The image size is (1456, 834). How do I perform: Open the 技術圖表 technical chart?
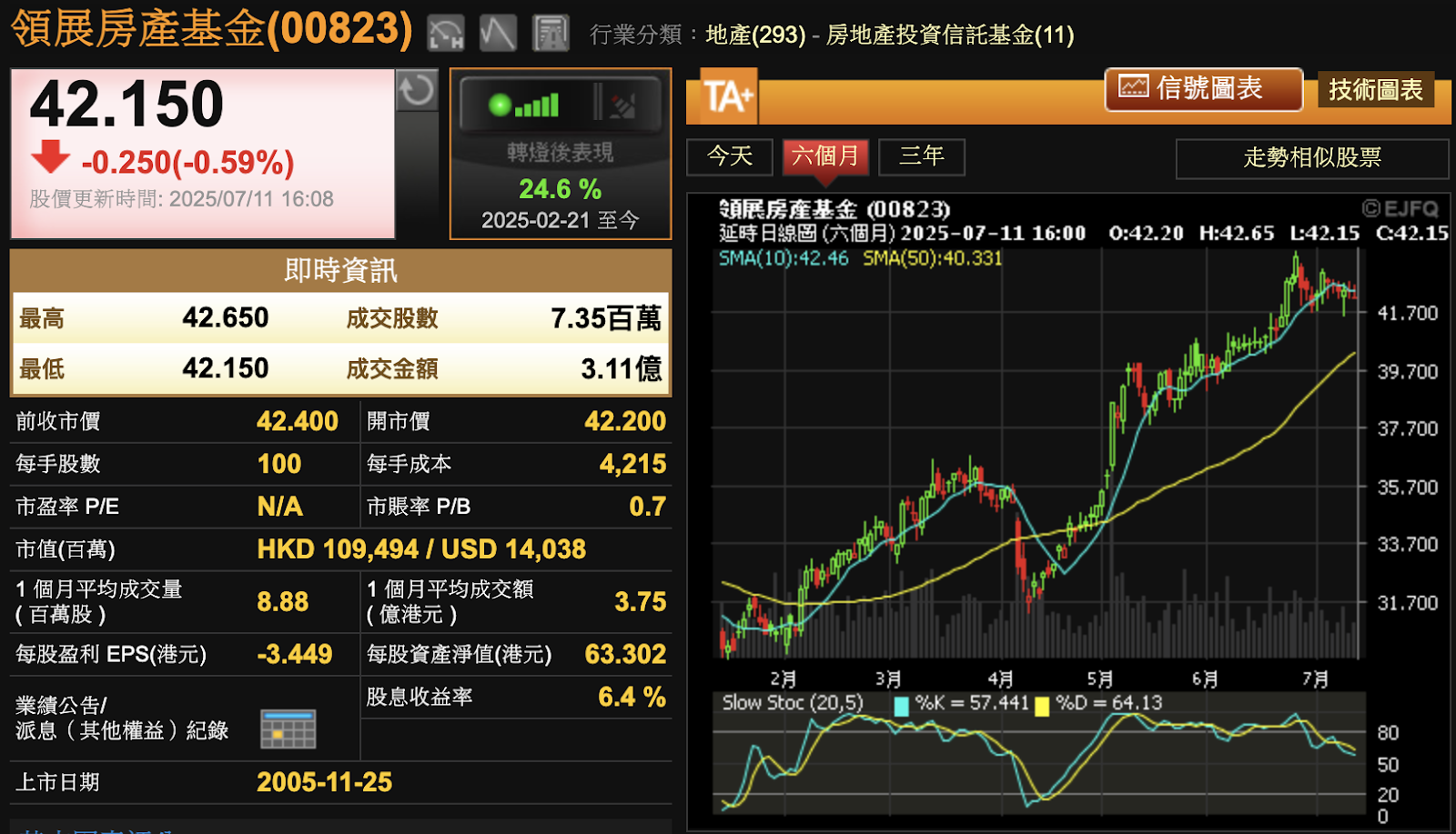point(1375,89)
